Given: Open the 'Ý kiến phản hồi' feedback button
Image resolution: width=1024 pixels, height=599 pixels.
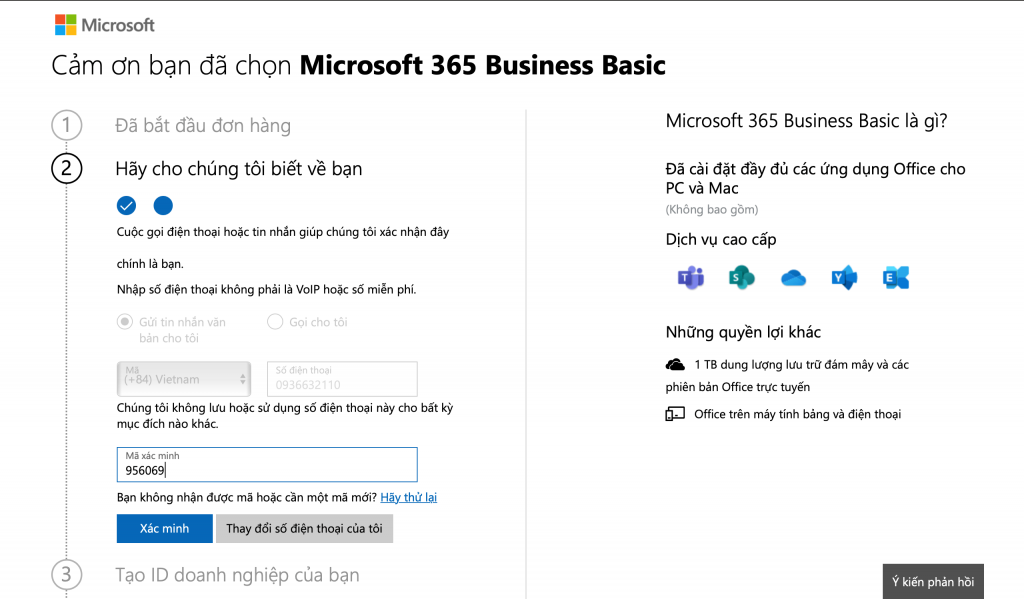Looking at the screenshot, I should [x=932, y=582].
